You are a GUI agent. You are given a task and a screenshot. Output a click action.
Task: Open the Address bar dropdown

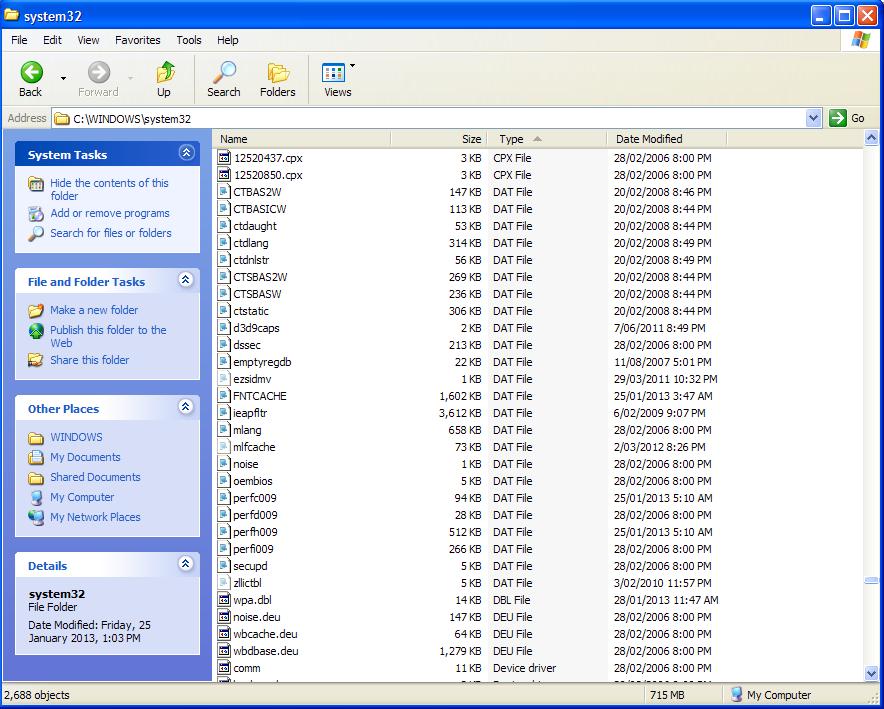pos(813,118)
